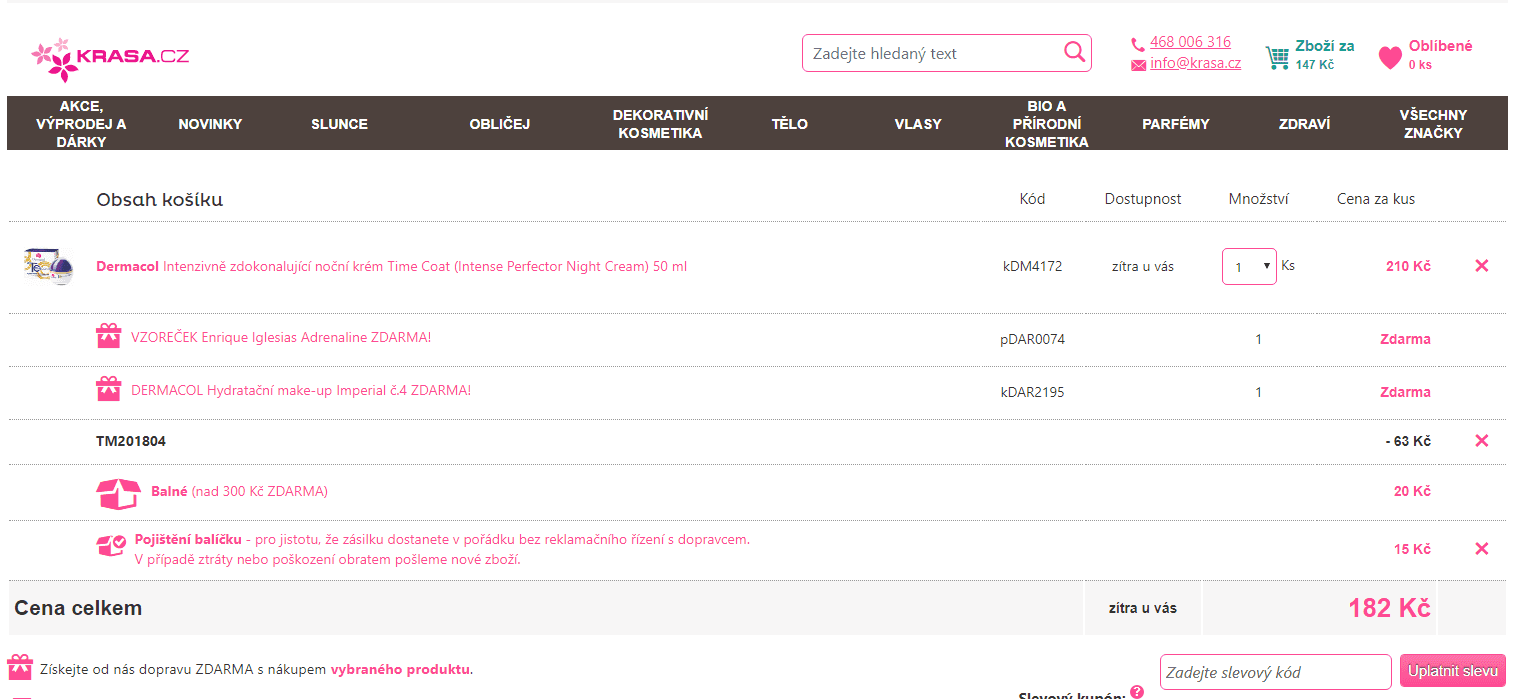Viewport: 1518px width, 699px height.
Task: Open favorites via heart icon
Action: point(1390,58)
